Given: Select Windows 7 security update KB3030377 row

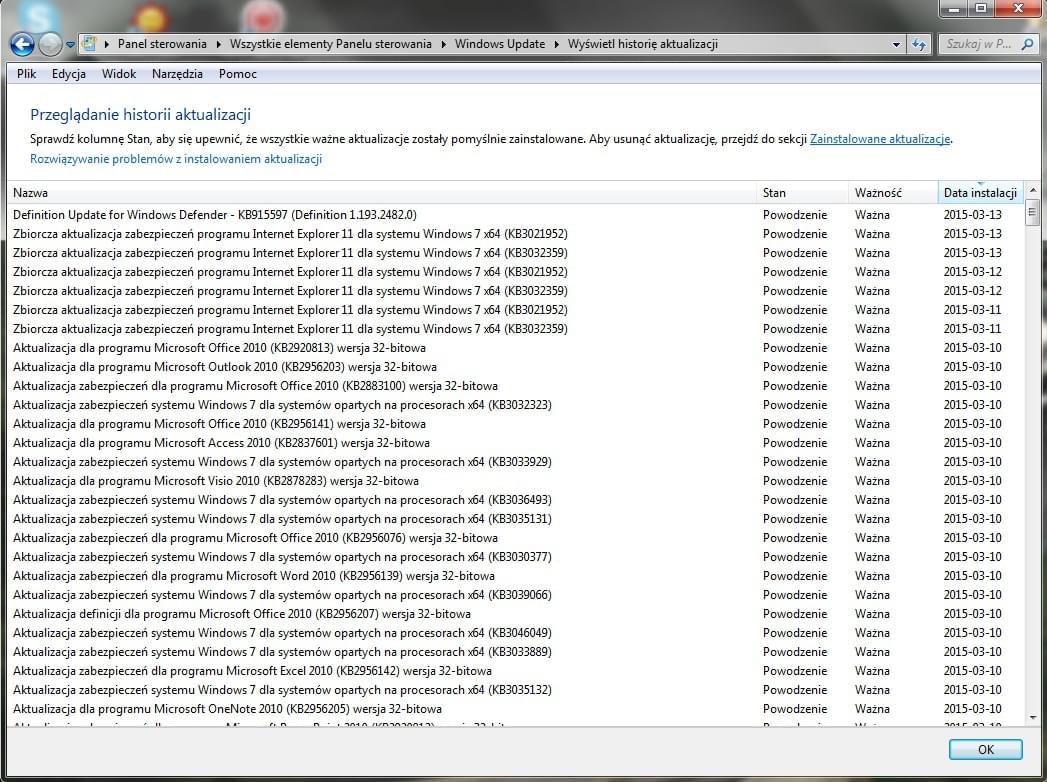Looking at the screenshot, I should 514,558.
